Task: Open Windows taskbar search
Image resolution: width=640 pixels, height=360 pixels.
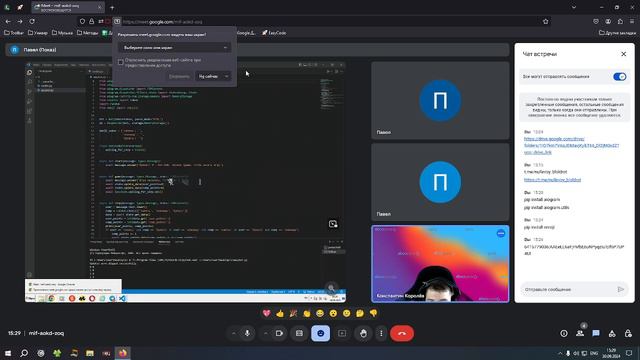Action: tap(24, 353)
